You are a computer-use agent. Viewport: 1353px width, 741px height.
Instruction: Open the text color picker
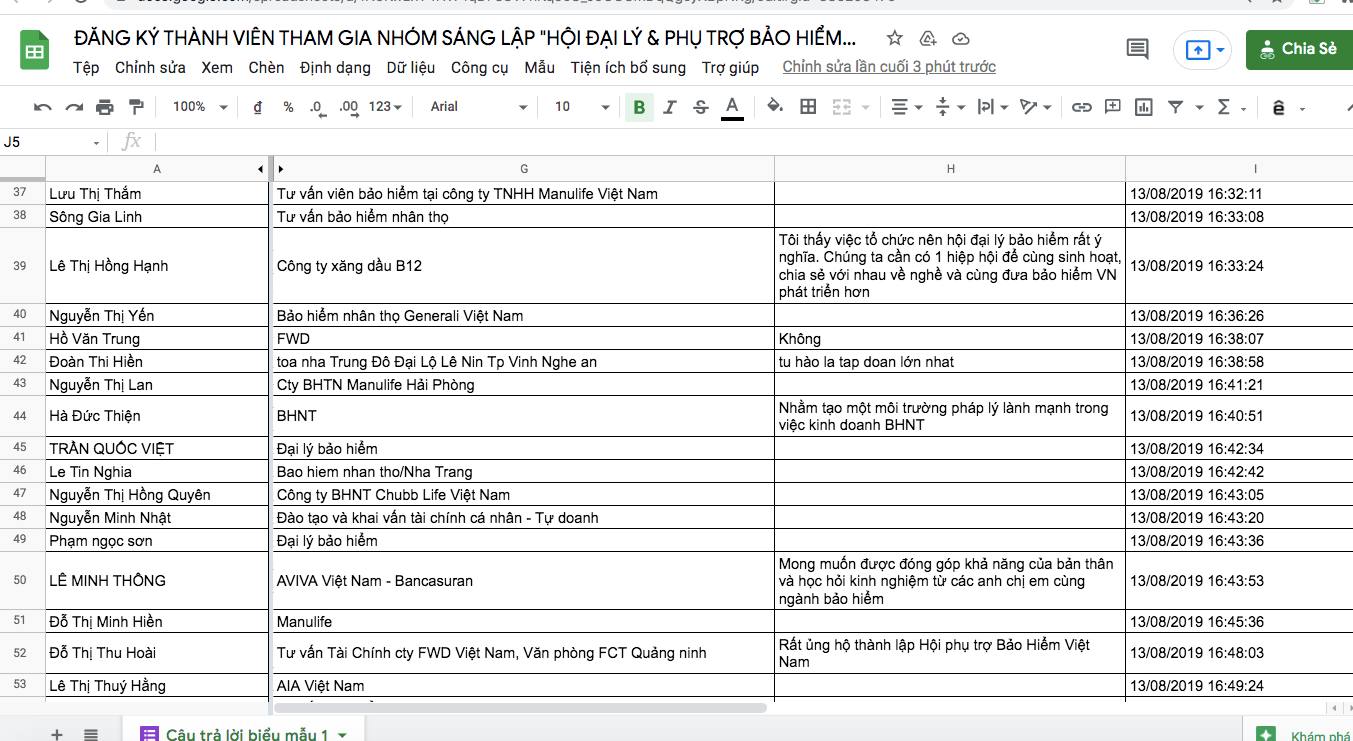click(732, 107)
